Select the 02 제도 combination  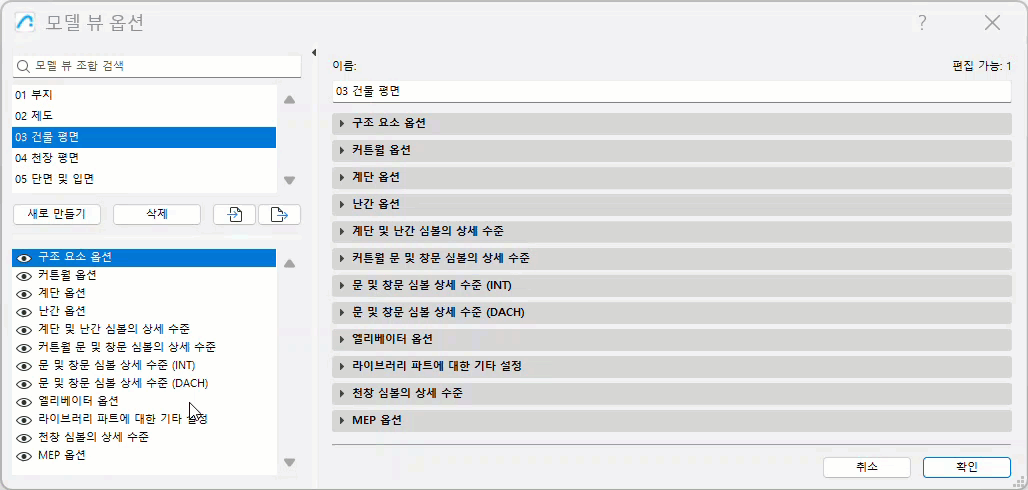point(144,116)
